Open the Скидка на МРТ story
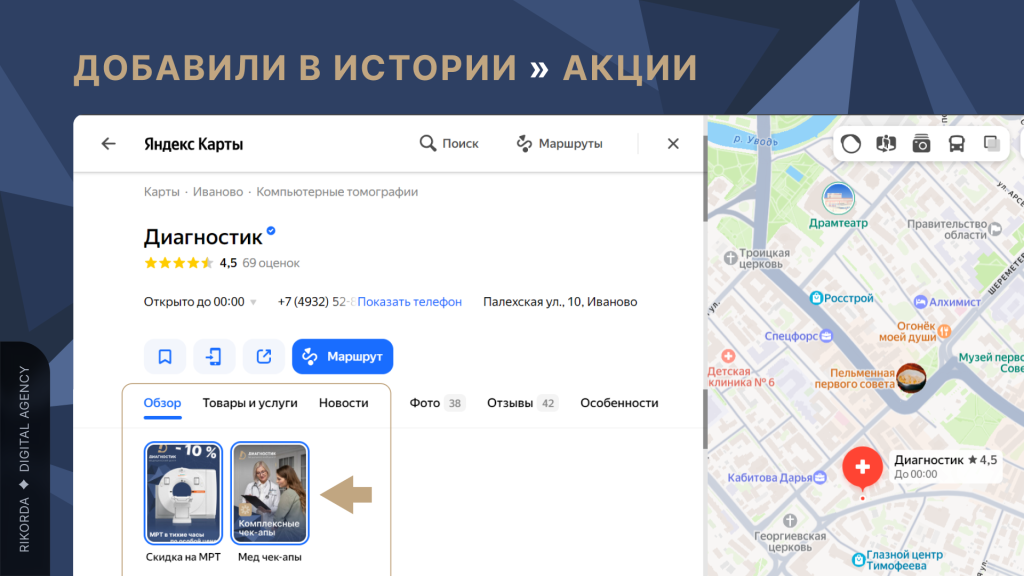This screenshot has height=576, width=1024. click(184, 493)
